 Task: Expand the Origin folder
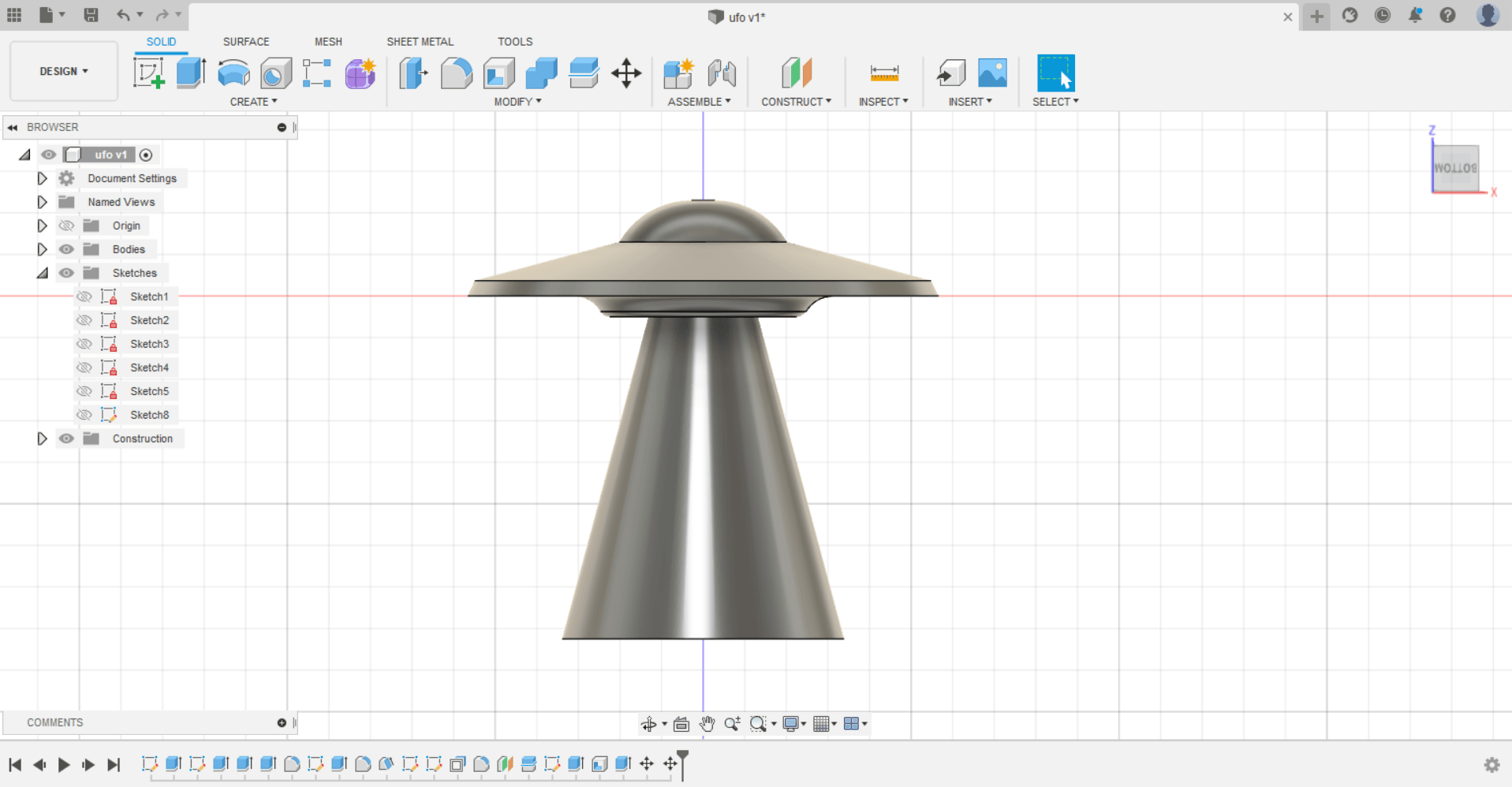[42, 226]
